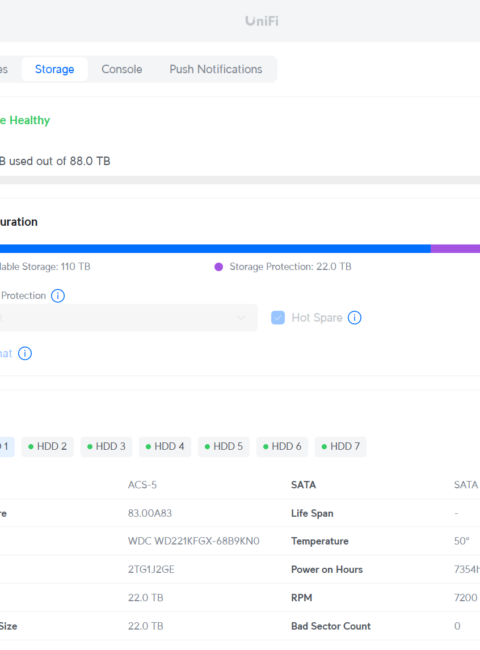This screenshot has height=650, width=480.
Task: Click the RPM label
Action: click(301, 598)
